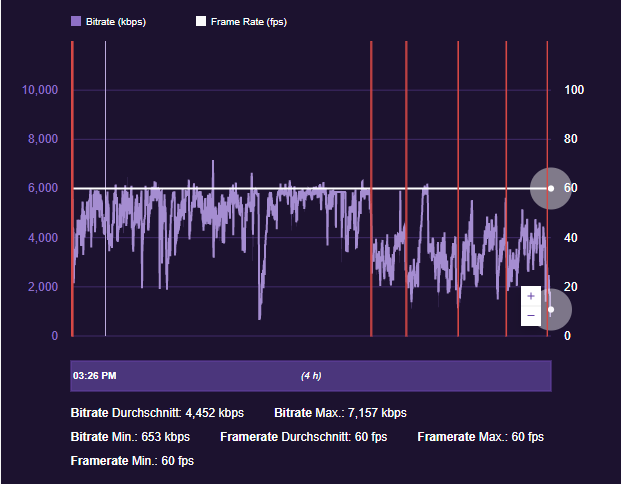Click the Bitrate Durchschnitt: 4,452 kbps text
Image resolution: width=621 pixels, height=484 pixels.
[x=157, y=413]
